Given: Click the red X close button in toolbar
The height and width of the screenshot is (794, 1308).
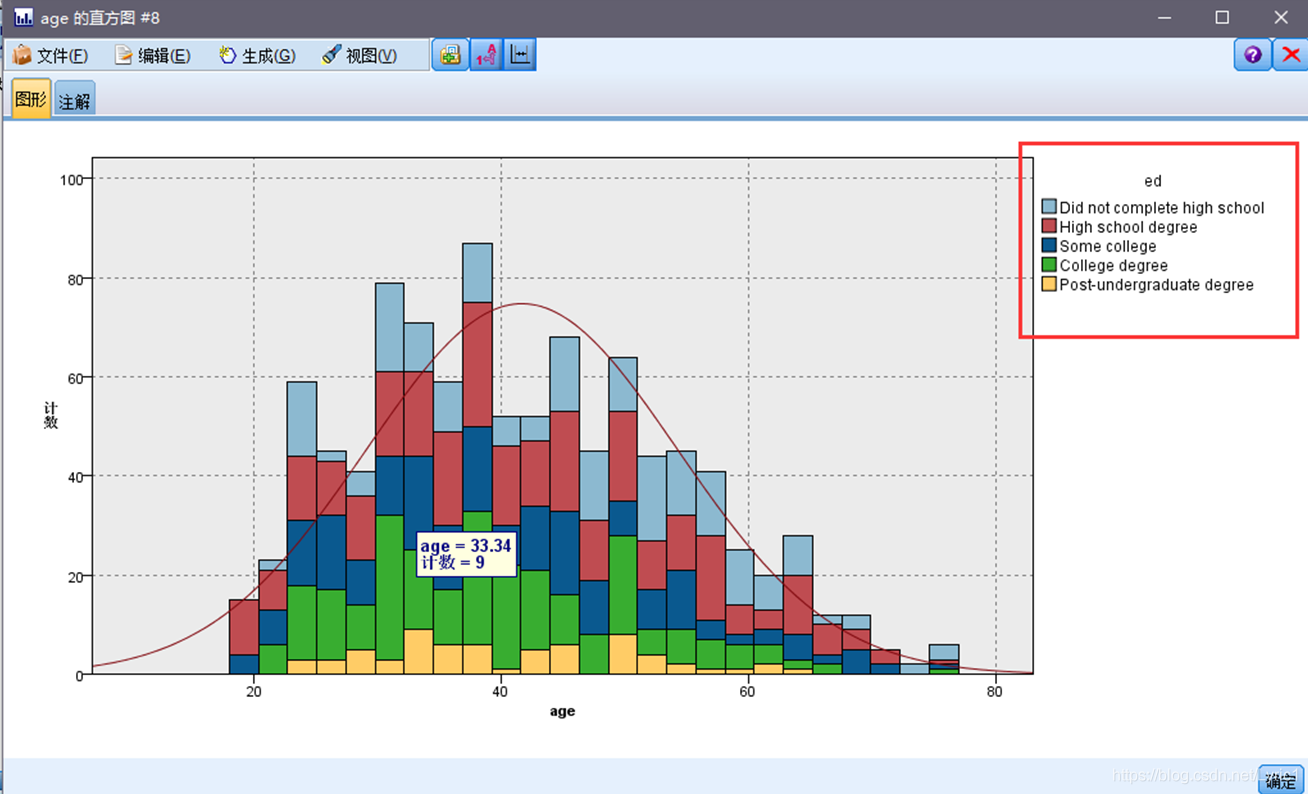Looking at the screenshot, I should [x=1290, y=55].
